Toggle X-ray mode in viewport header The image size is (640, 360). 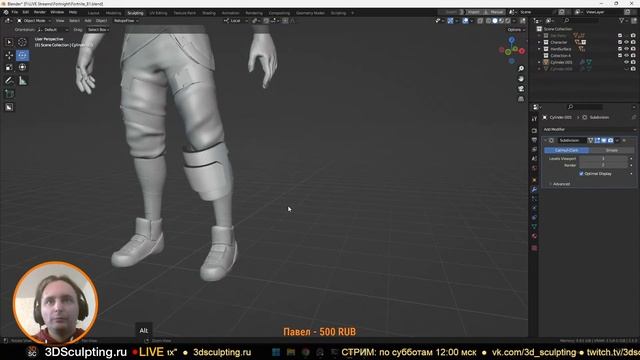tap(480, 21)
